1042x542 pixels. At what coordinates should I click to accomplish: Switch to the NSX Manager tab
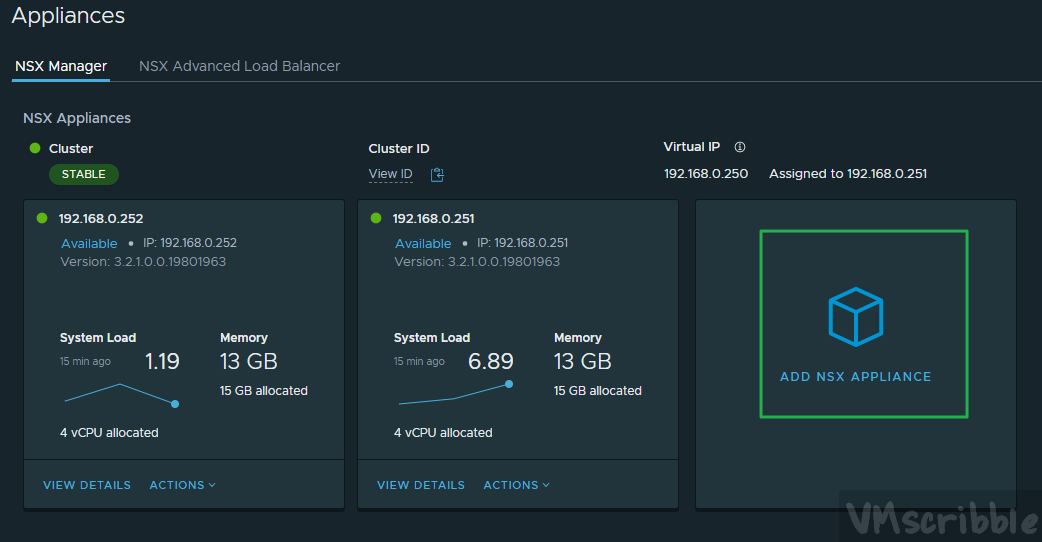(61, 66)
